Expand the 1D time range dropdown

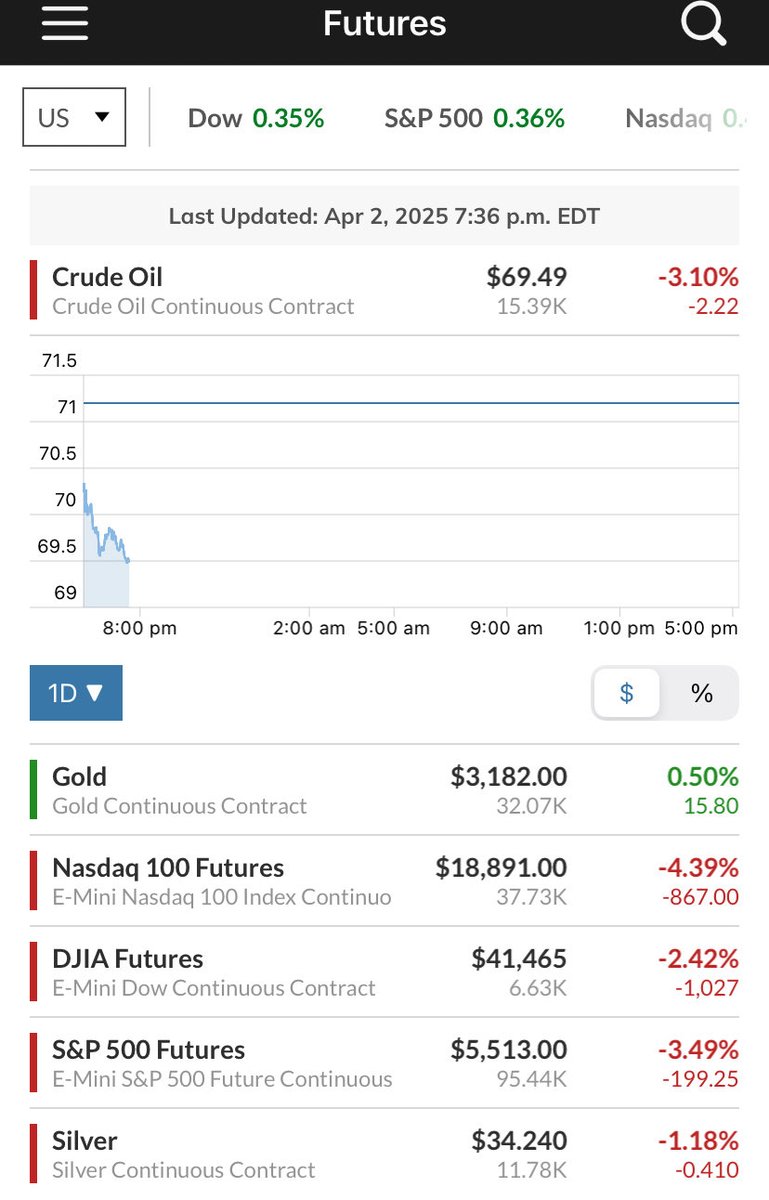(x=76, y=693)
